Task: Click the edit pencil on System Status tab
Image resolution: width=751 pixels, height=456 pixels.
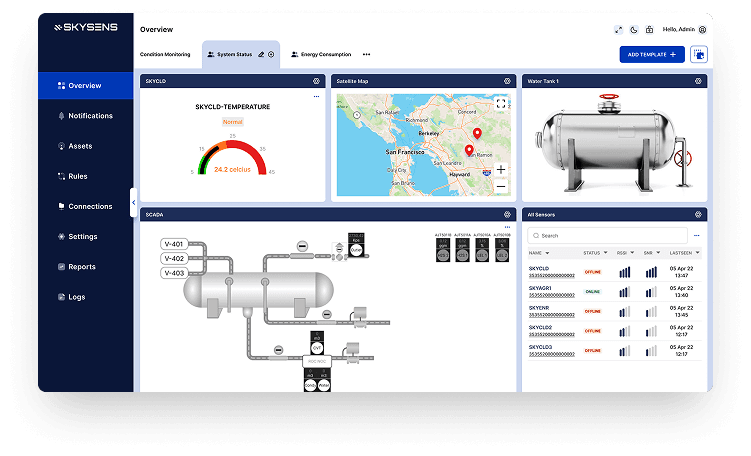Action: [261, 54]
